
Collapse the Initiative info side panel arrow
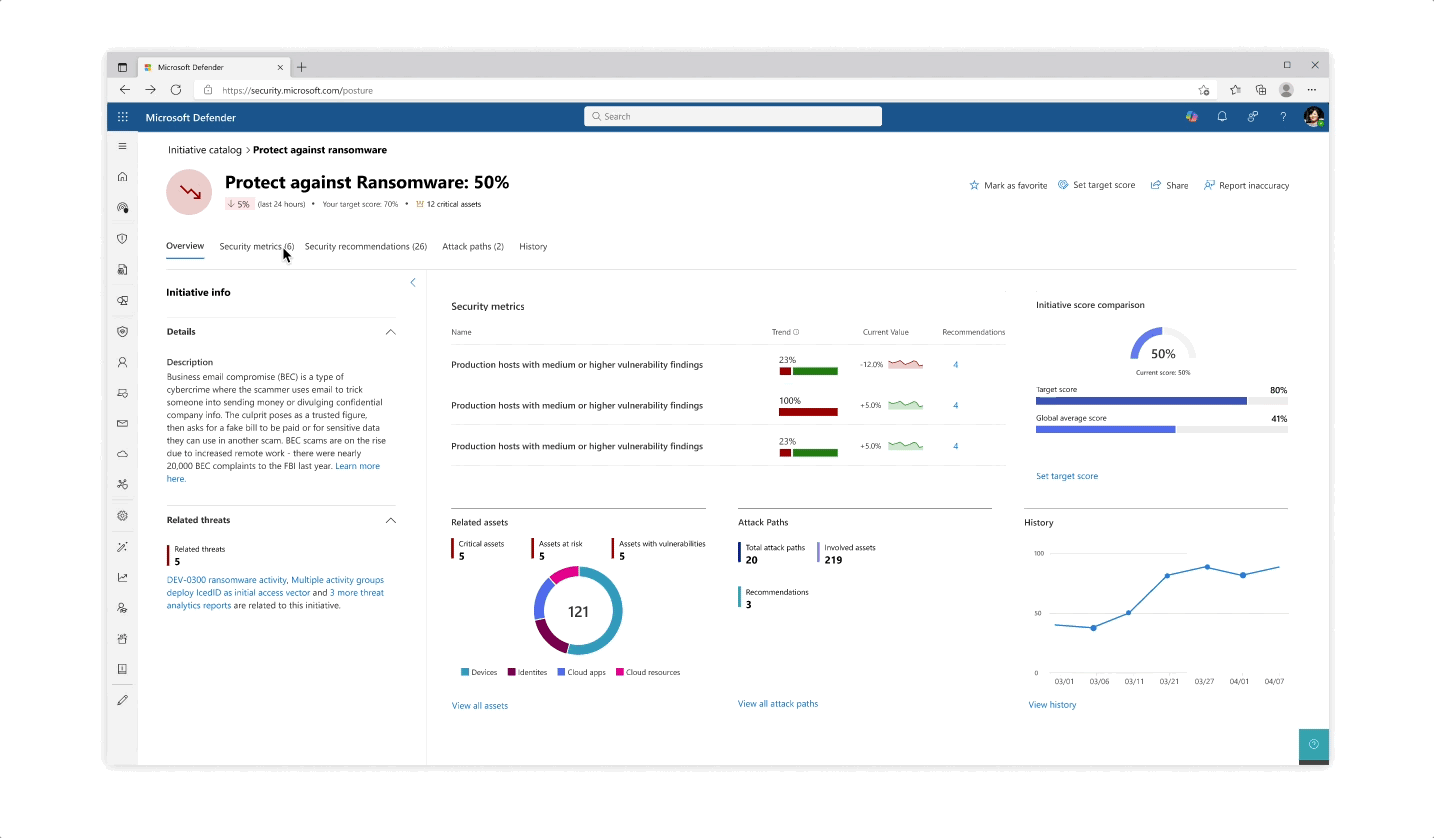coord(413,283)
